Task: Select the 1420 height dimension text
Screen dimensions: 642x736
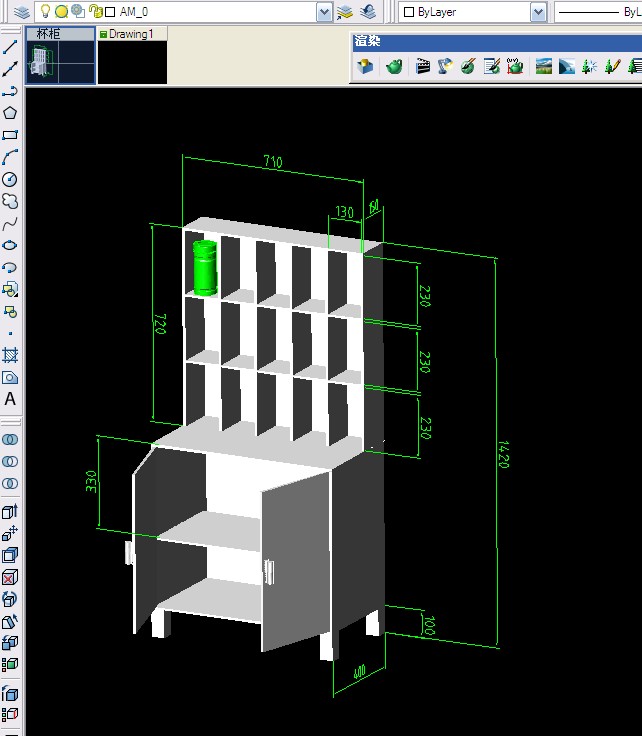Action: 503,454
